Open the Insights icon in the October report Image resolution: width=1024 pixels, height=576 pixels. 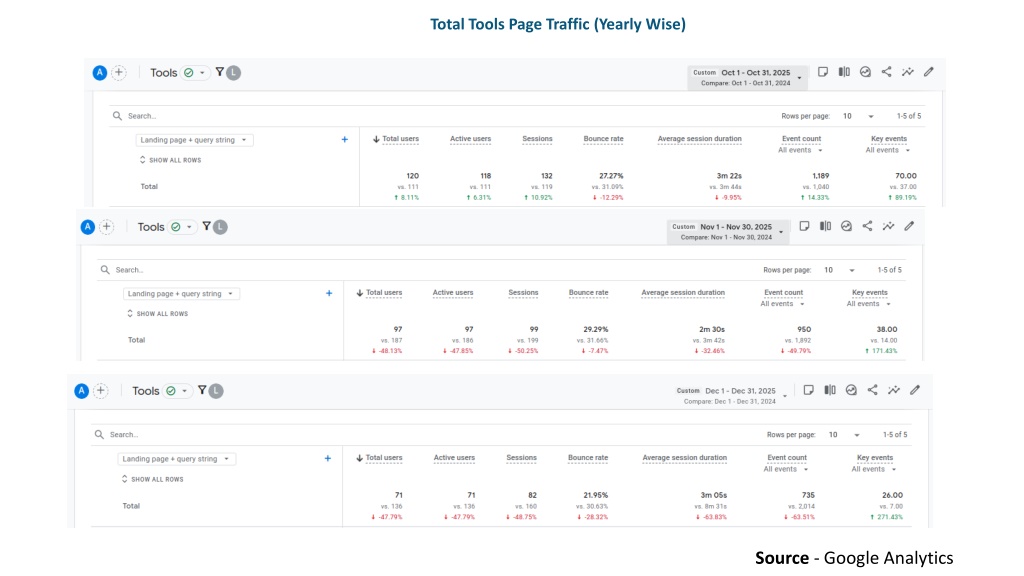865,72
